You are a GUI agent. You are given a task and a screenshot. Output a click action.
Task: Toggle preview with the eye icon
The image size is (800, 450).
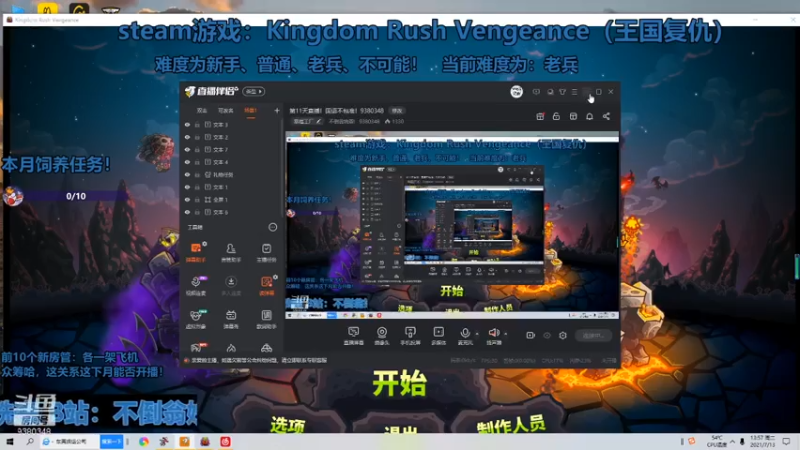point(547,335)
